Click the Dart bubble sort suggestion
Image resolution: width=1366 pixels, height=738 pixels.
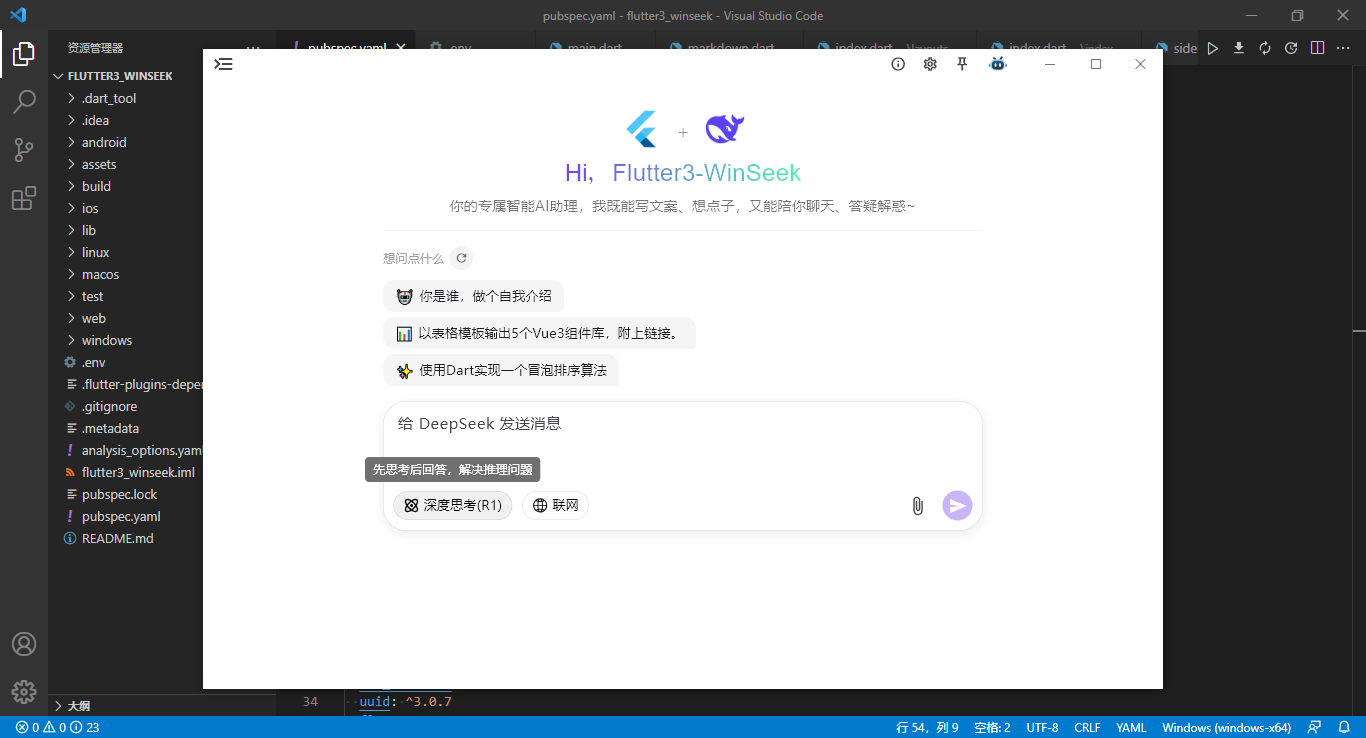coord(500,370)
